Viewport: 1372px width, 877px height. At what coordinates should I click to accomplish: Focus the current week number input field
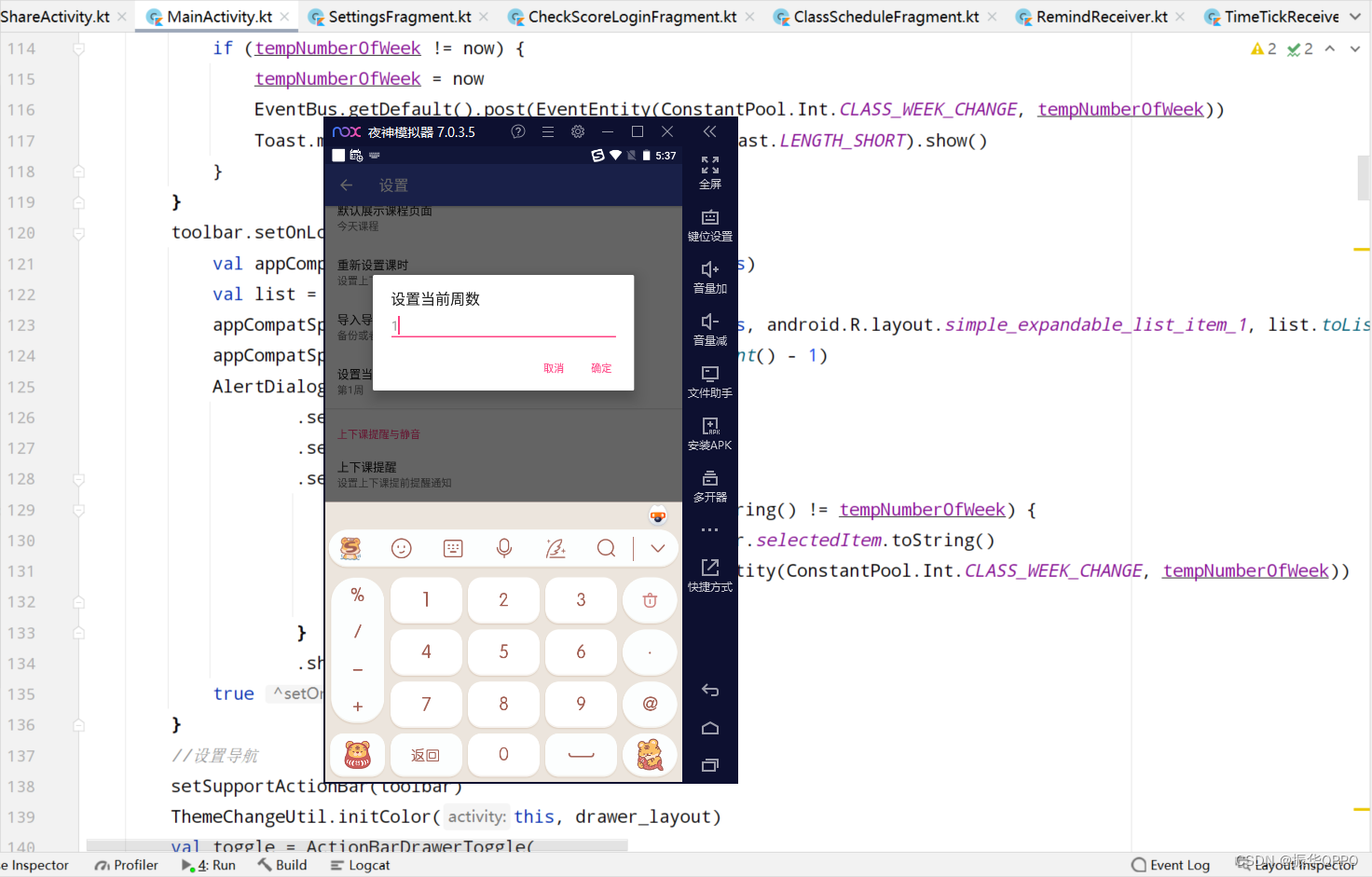(x=503, y=325)
